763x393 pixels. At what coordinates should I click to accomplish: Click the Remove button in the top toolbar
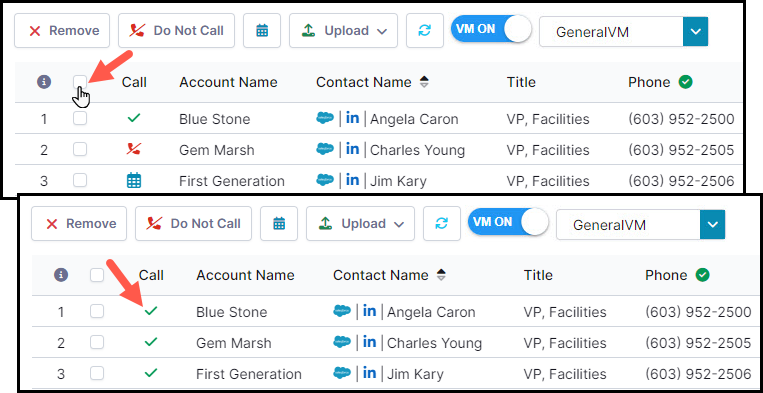point(62,31)
